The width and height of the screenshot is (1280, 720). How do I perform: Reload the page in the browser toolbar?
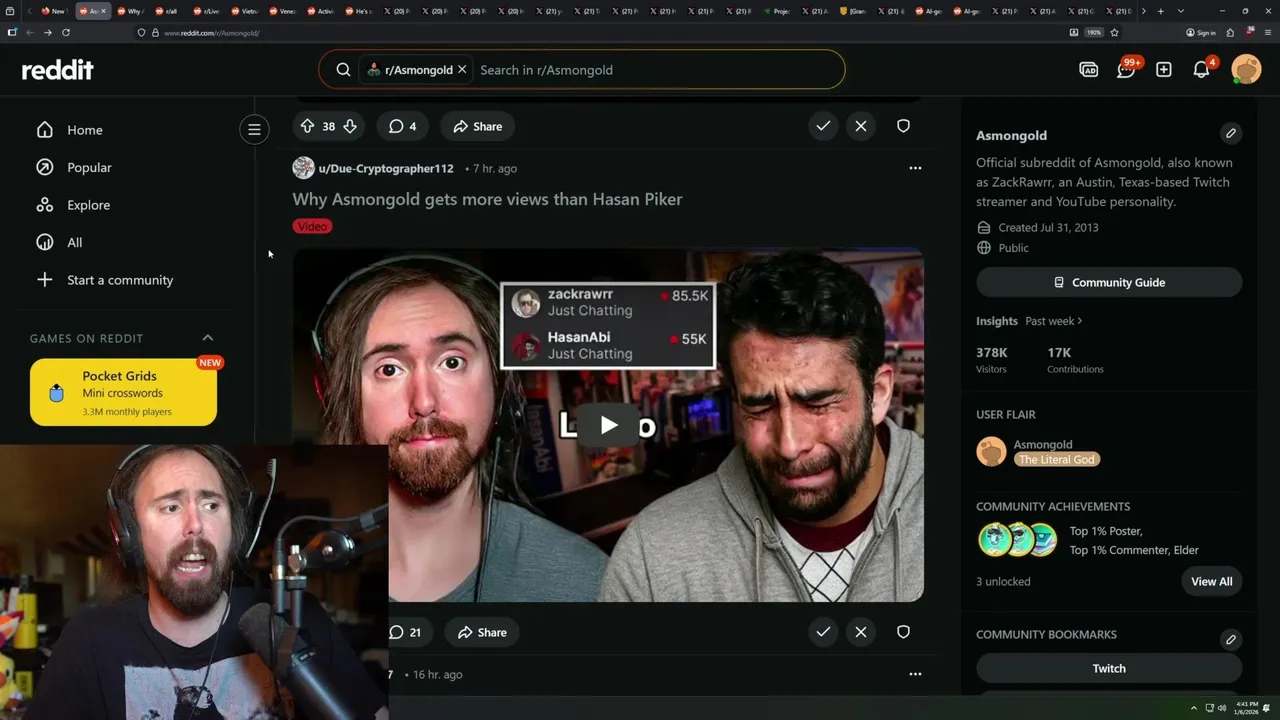[66, 32]
